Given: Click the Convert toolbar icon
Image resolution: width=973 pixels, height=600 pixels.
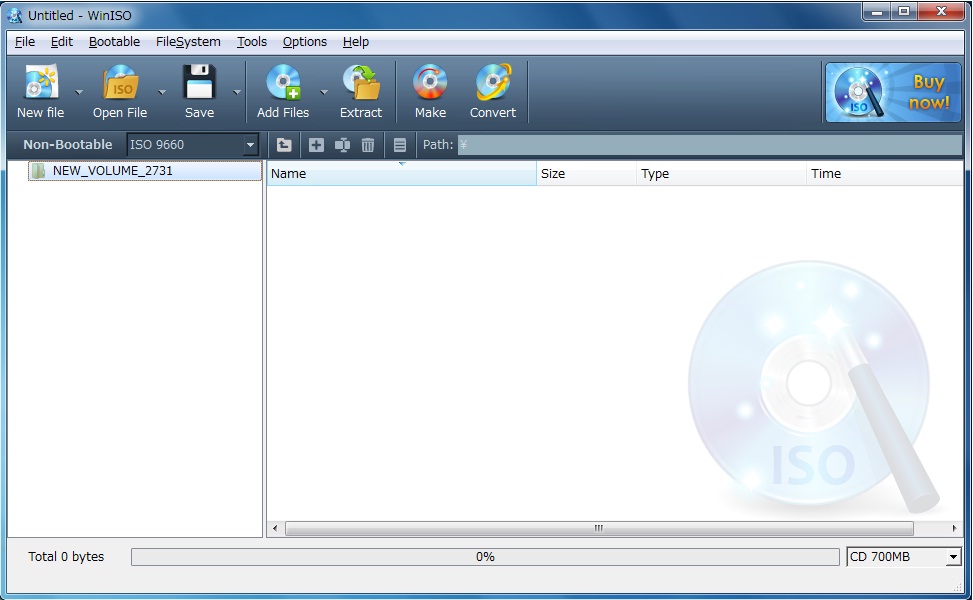Looking at the screenshot, I should (493, 83).
